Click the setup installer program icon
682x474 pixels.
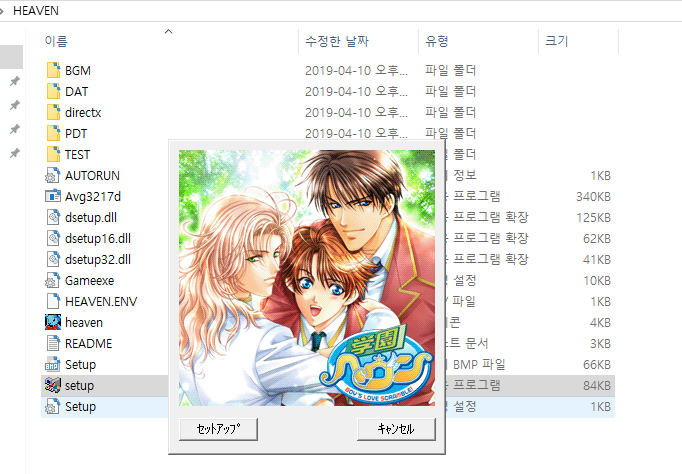coord(53,385)
